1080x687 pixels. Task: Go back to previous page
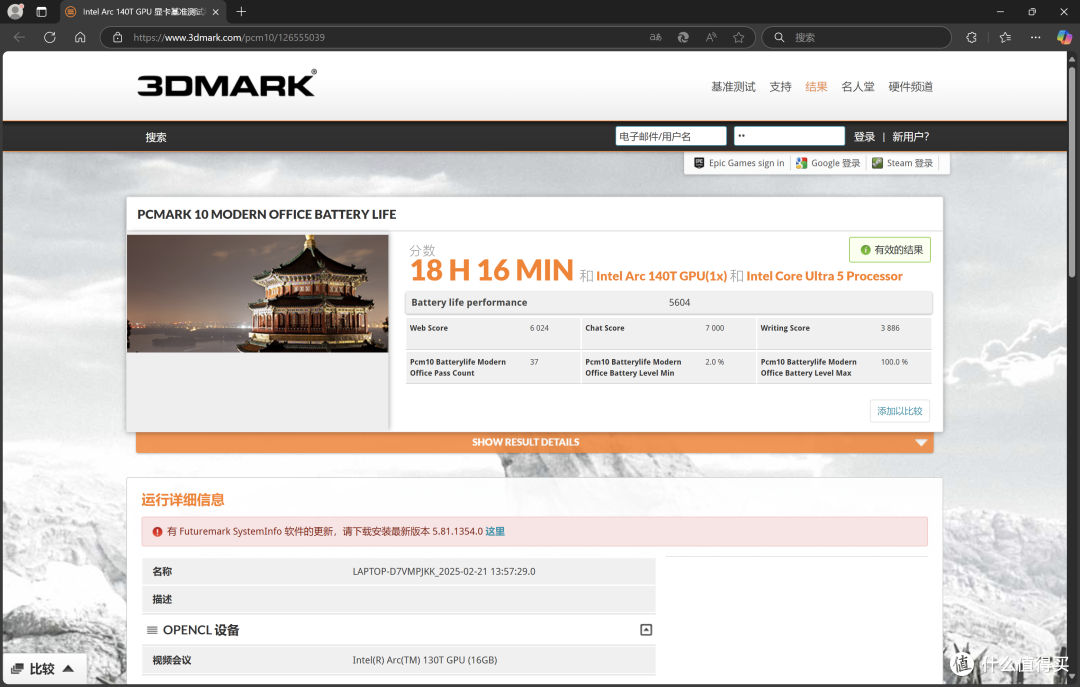click(x=19, y=37)
